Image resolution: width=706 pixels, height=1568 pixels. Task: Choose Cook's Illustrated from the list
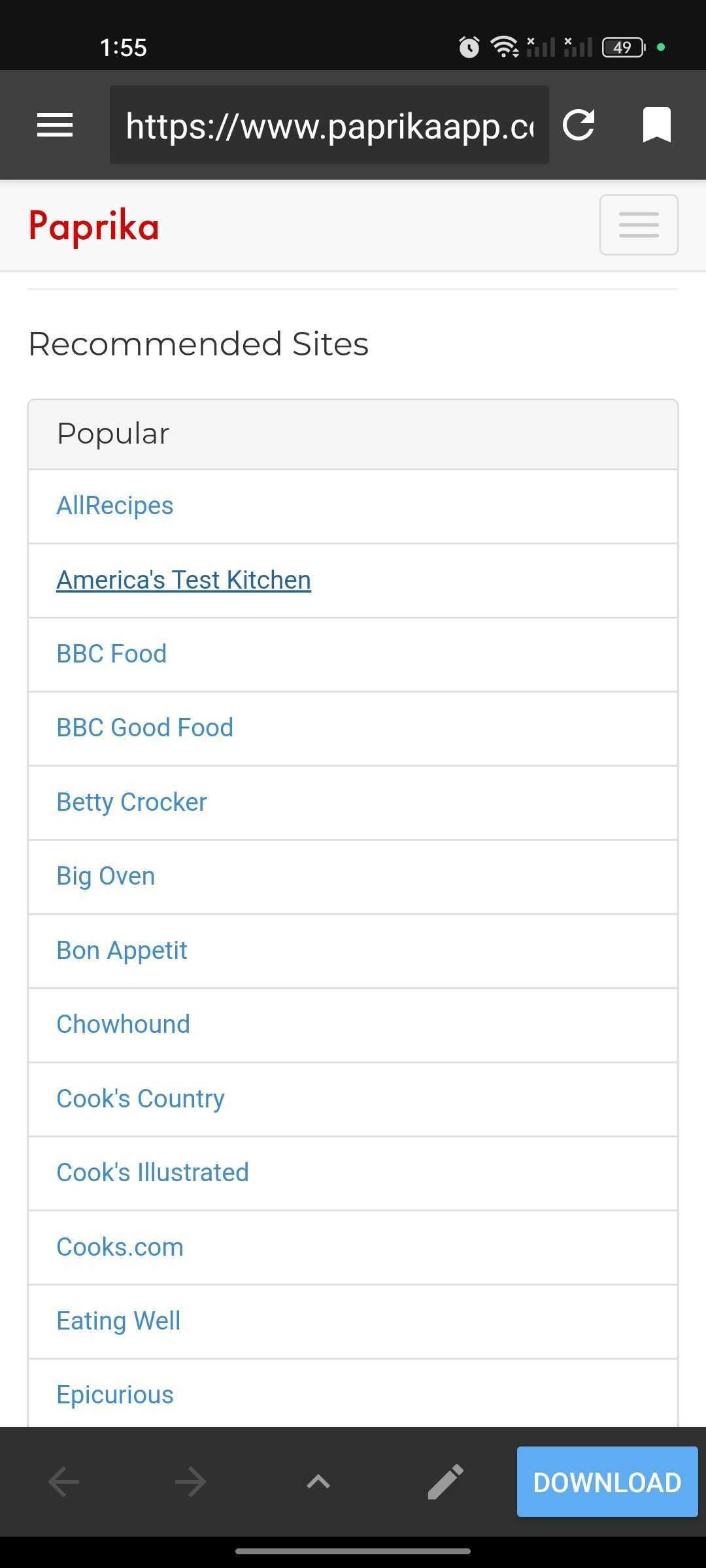point(153,1173)
